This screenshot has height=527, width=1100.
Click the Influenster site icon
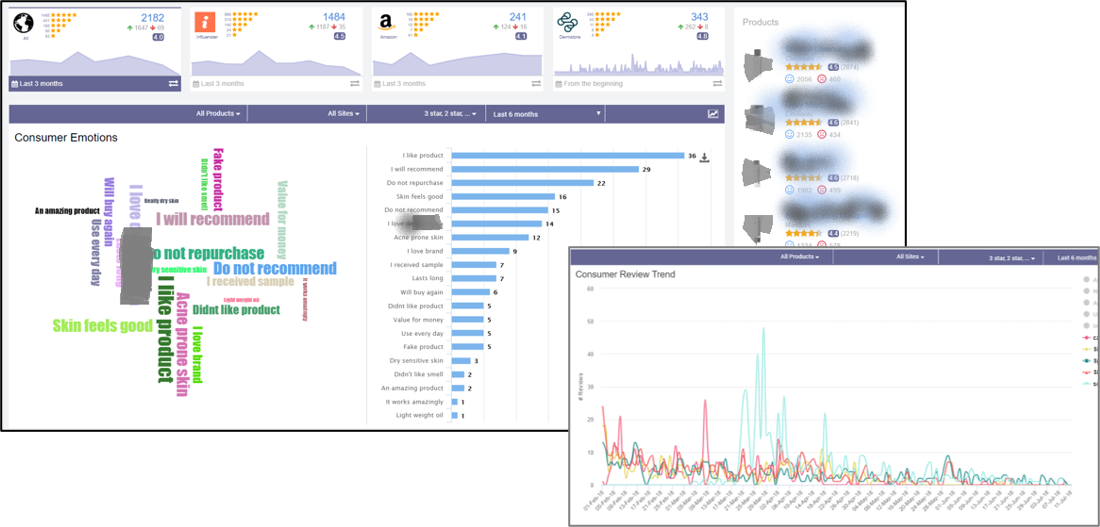pyautogui.click(x=205, y=23)
